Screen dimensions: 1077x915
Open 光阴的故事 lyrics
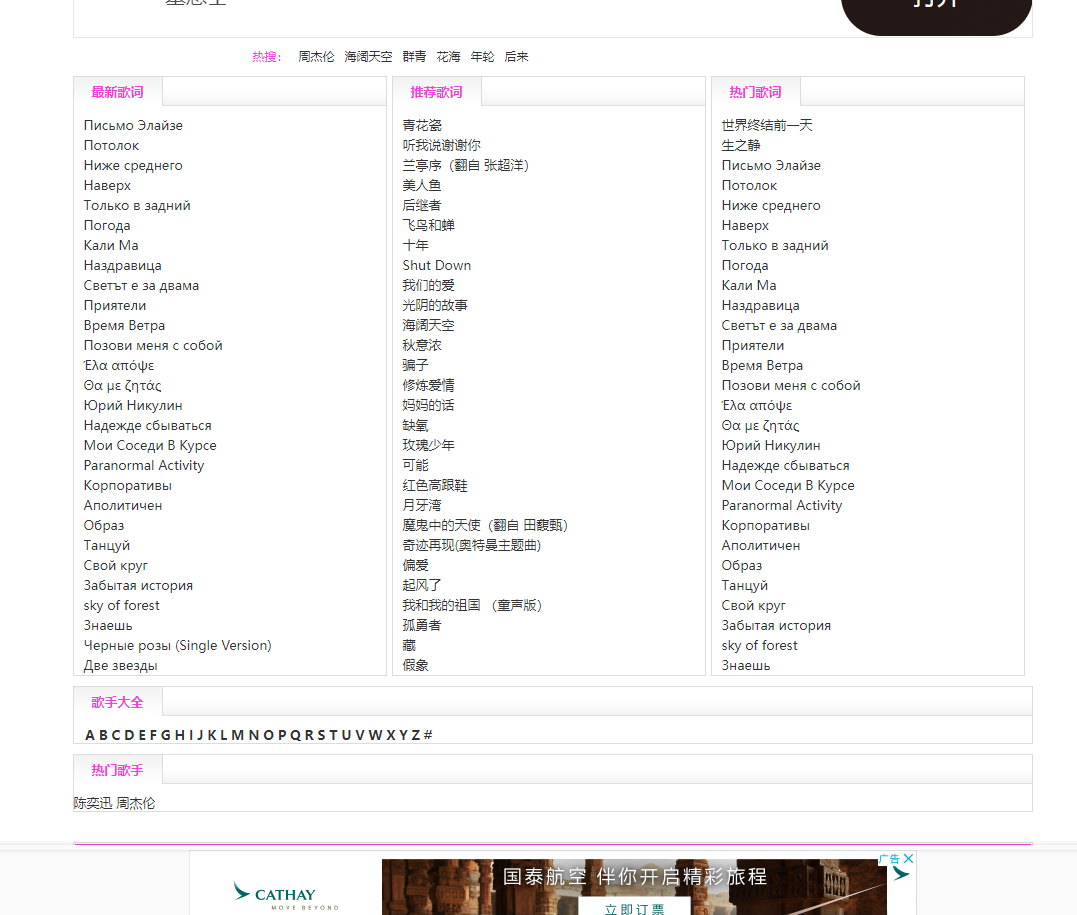(435, 305)
